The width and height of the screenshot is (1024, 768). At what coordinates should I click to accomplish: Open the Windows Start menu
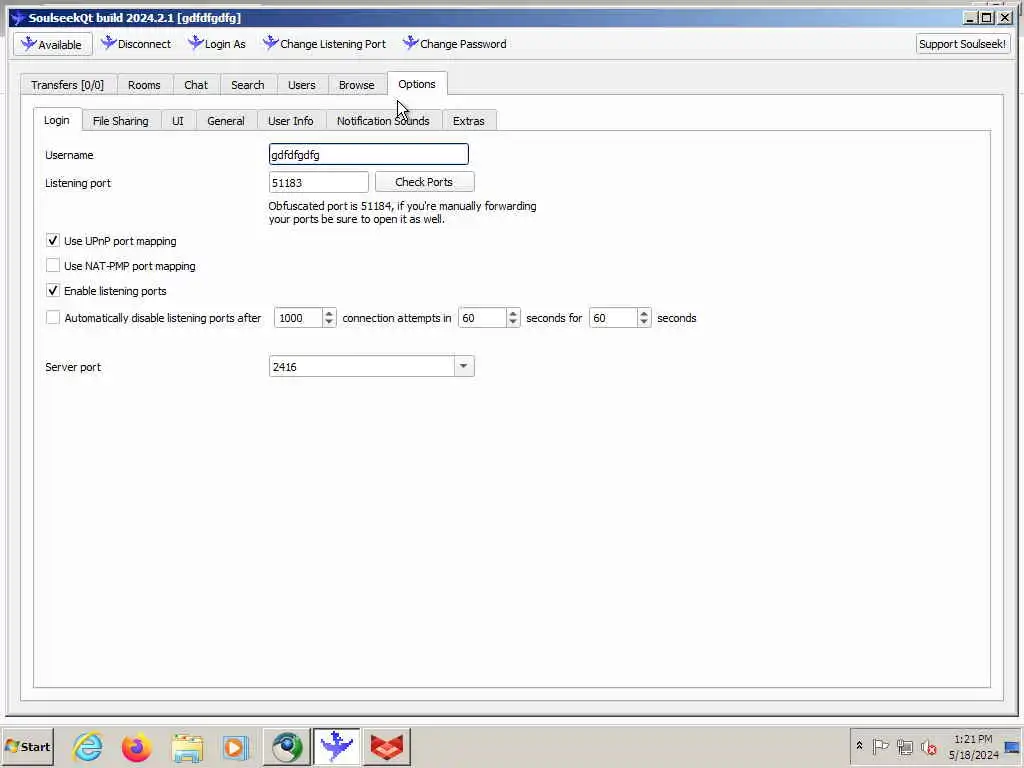[27, 746]
